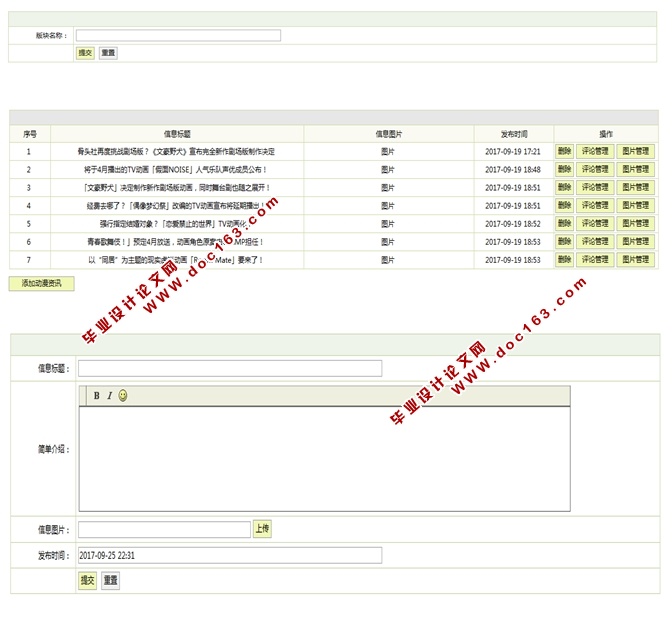Delete row 3 news entry
The height and width of the screenshot is (628, 672).
(564, 187)
